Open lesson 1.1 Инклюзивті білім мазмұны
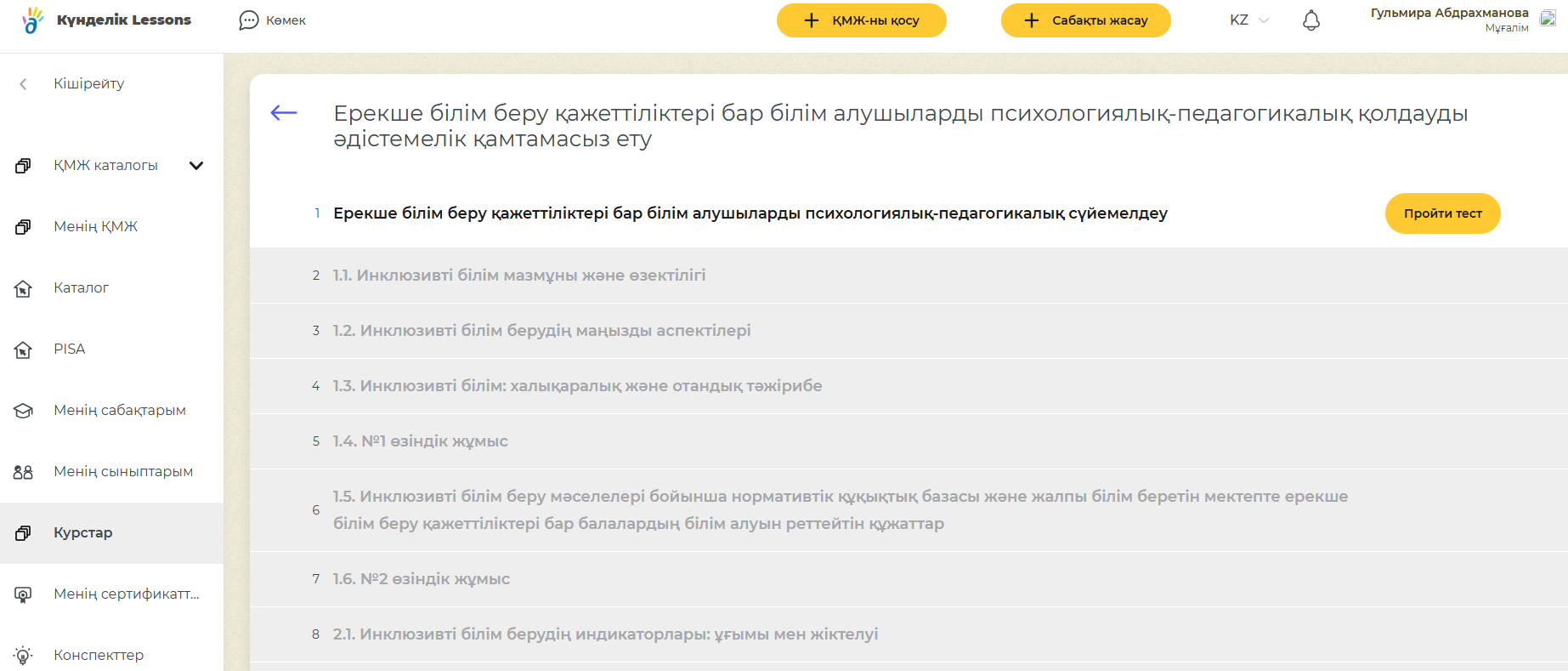The width and height of the screenshot is (1568, 671). [519, 276]
